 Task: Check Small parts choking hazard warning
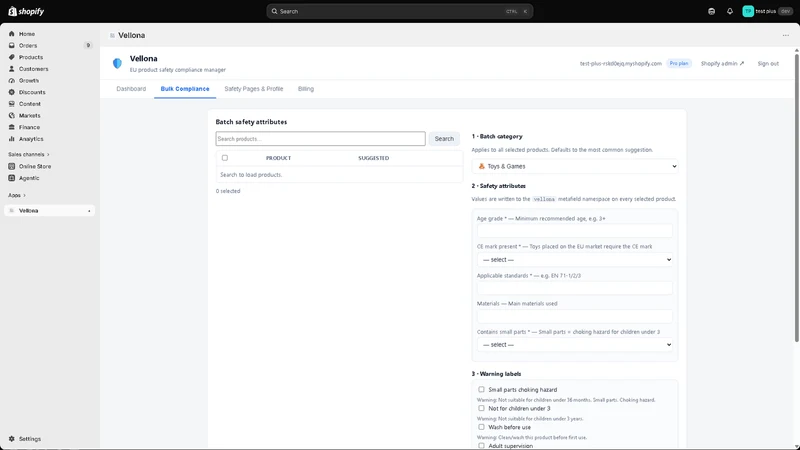point(481,389)
